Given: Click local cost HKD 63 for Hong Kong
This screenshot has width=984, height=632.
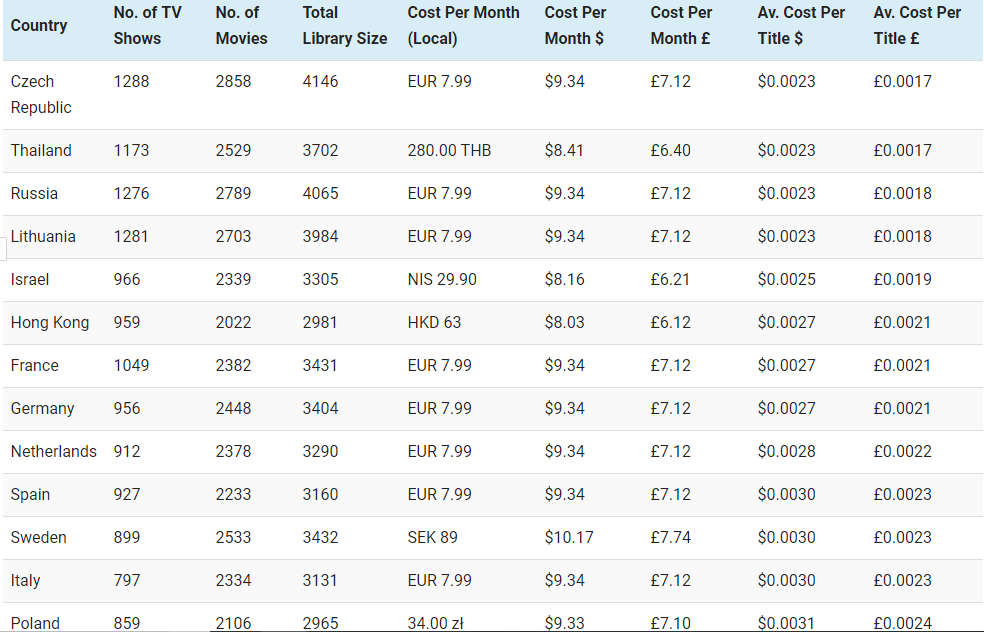Looking at the screenshot, I should [434, 323].
